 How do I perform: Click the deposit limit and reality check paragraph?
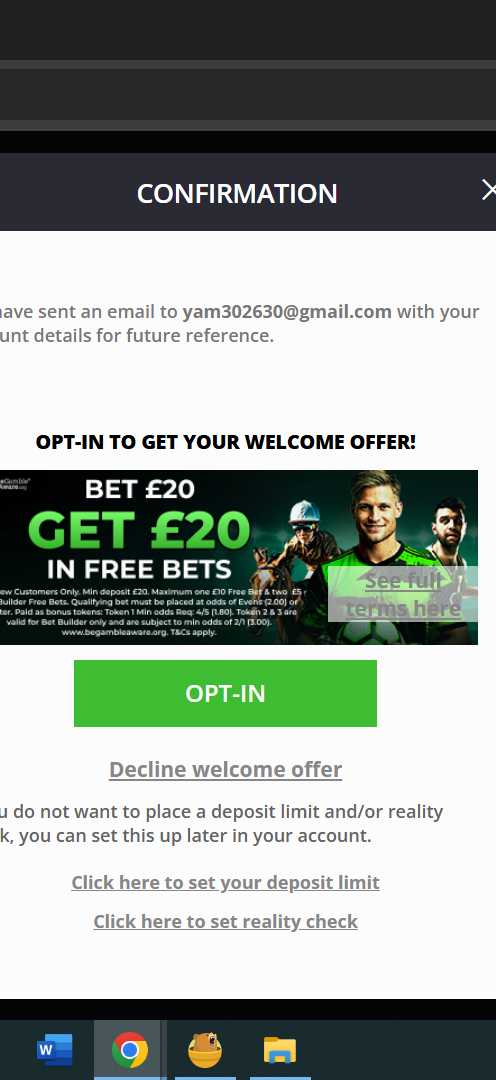(220, 824)
